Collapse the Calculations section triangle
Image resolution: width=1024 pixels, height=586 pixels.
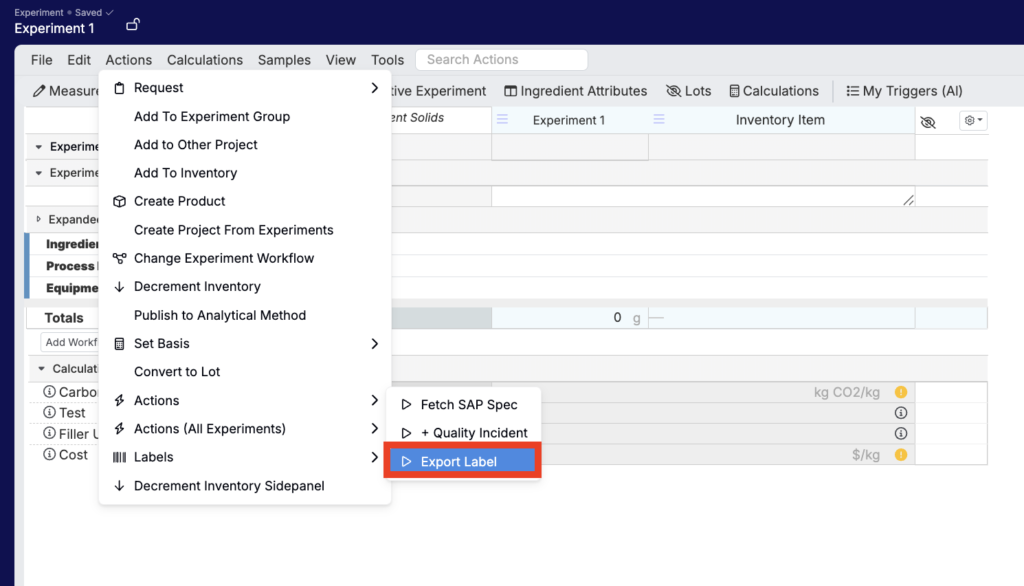(41, 368)
